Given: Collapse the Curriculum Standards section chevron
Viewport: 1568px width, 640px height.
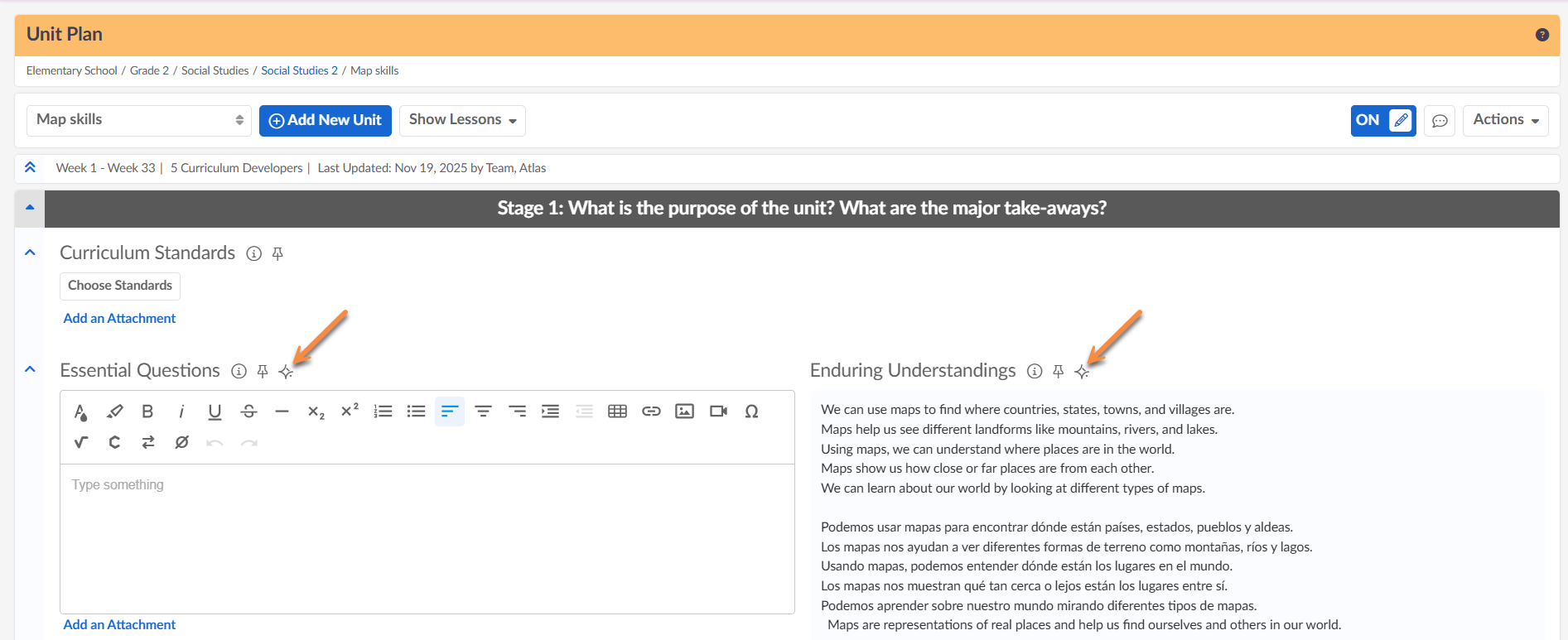Looking at the screenshot, I should [x=30, y=253].
